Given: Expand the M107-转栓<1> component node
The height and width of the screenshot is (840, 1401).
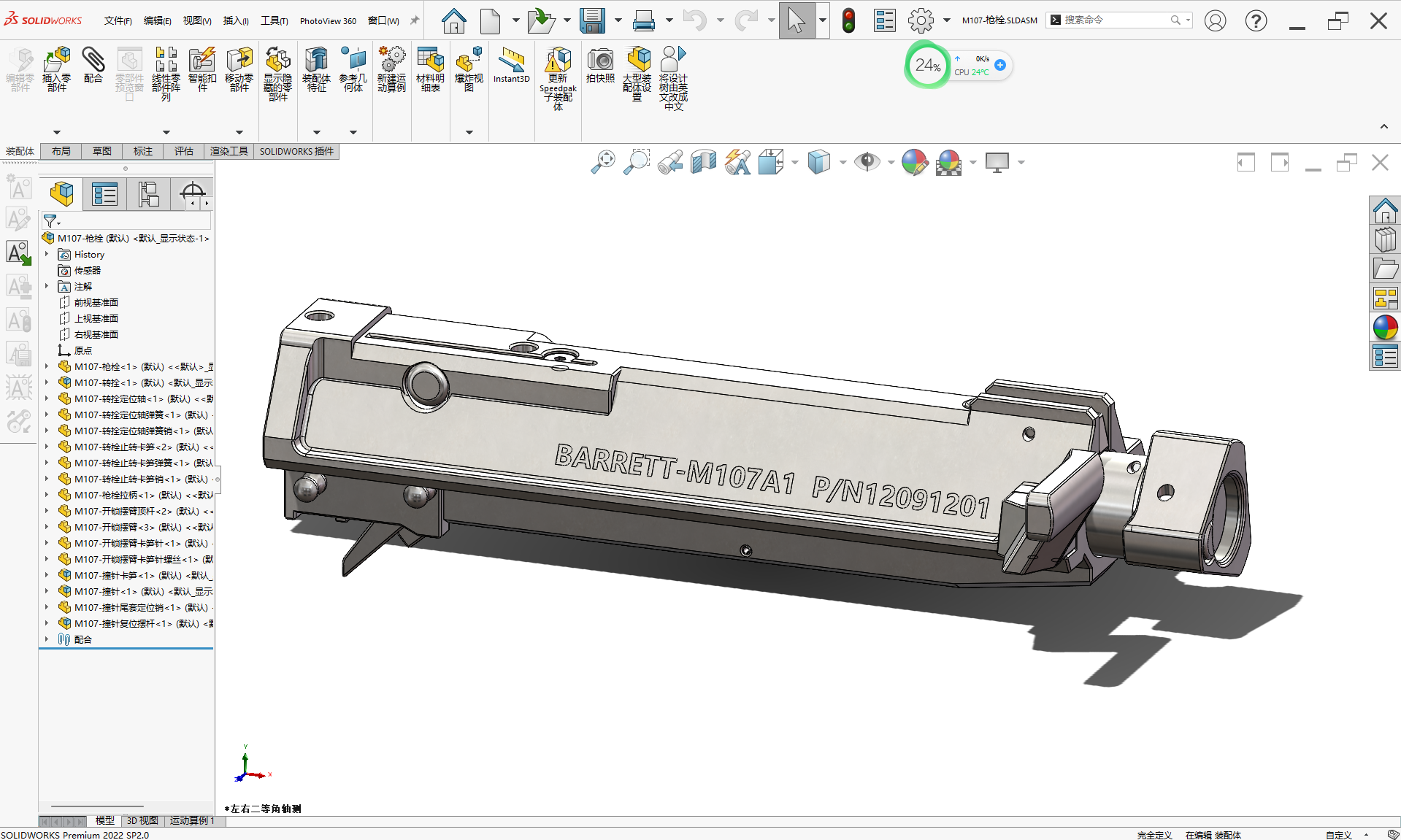Looking at the screenshot, I should (47, 382).
